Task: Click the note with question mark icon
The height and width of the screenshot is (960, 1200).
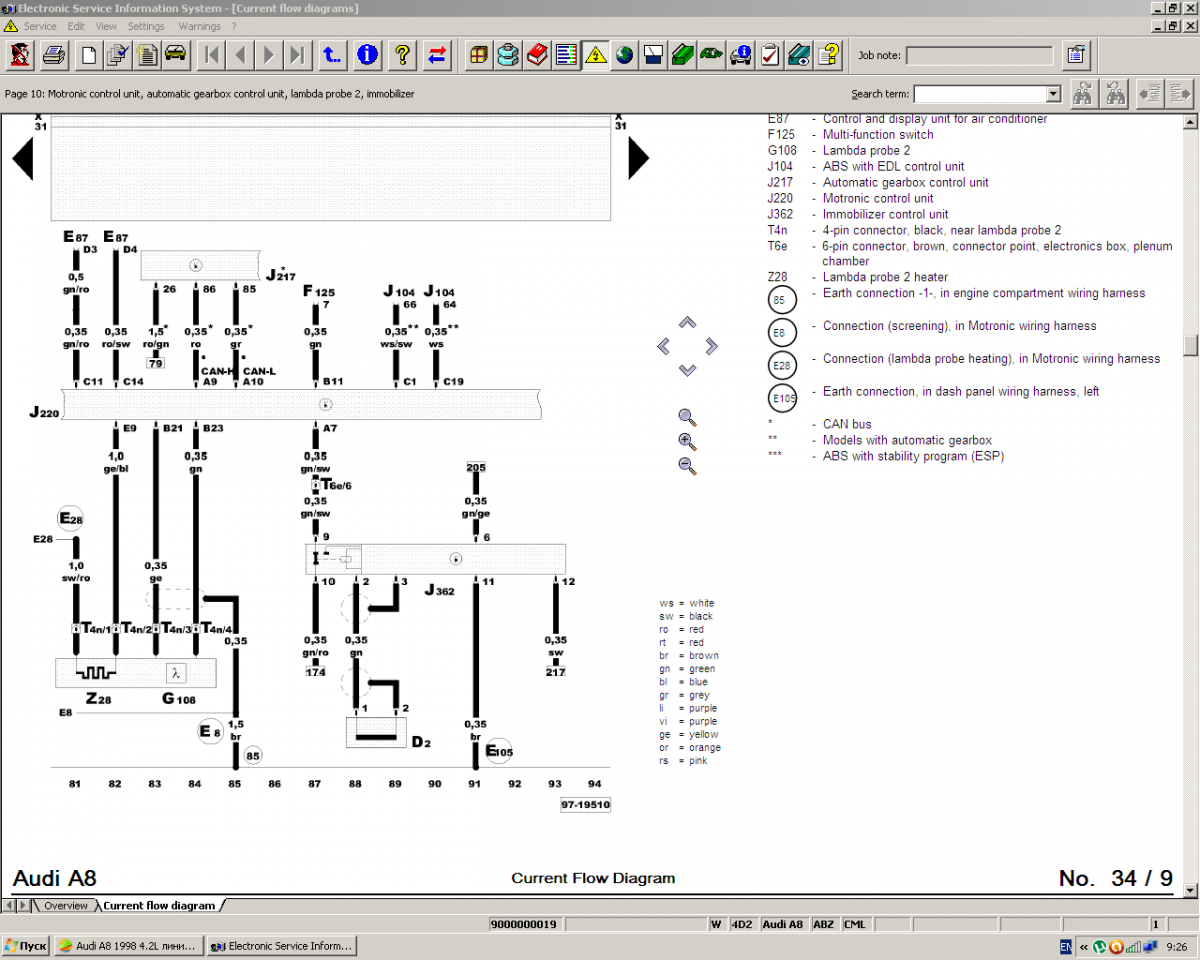Action: pyautogui.click(x=827, y=54)
